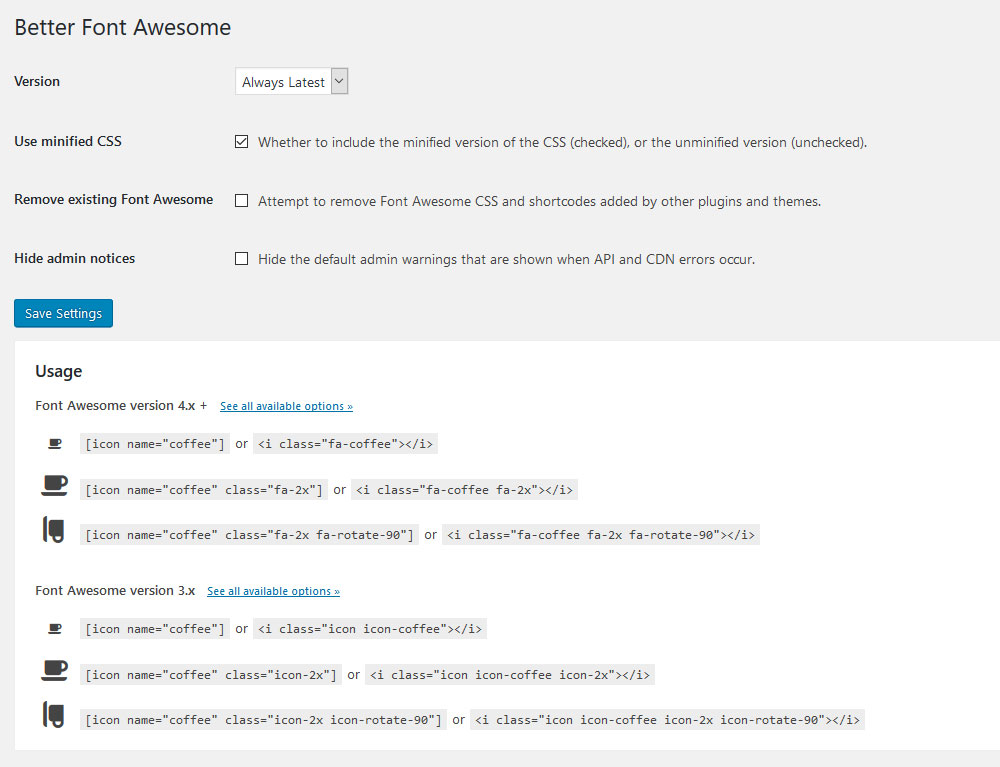This screenshot has height=767, width=1000.
Task: Enable Hide admin notices
Action: (241, 258)
